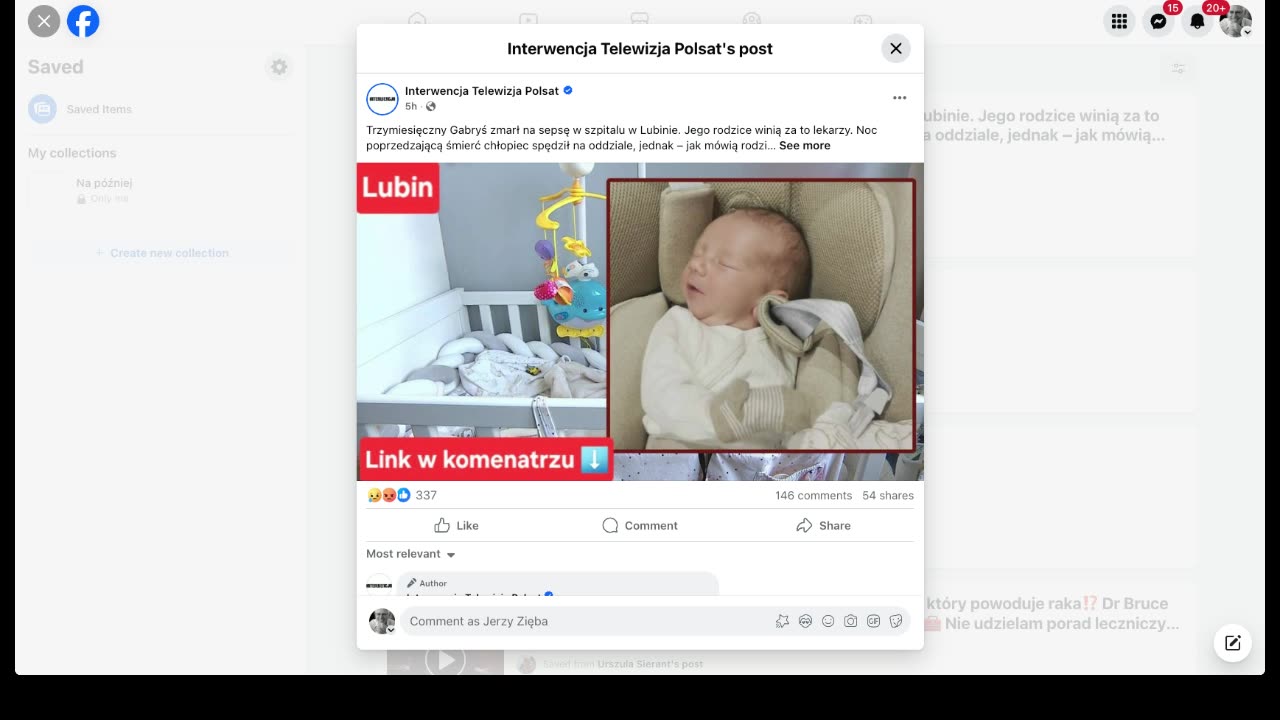The height and width of the screenshot is (720, 1280).
Task: Open the account profile menu
Action: click(1236, 21)
